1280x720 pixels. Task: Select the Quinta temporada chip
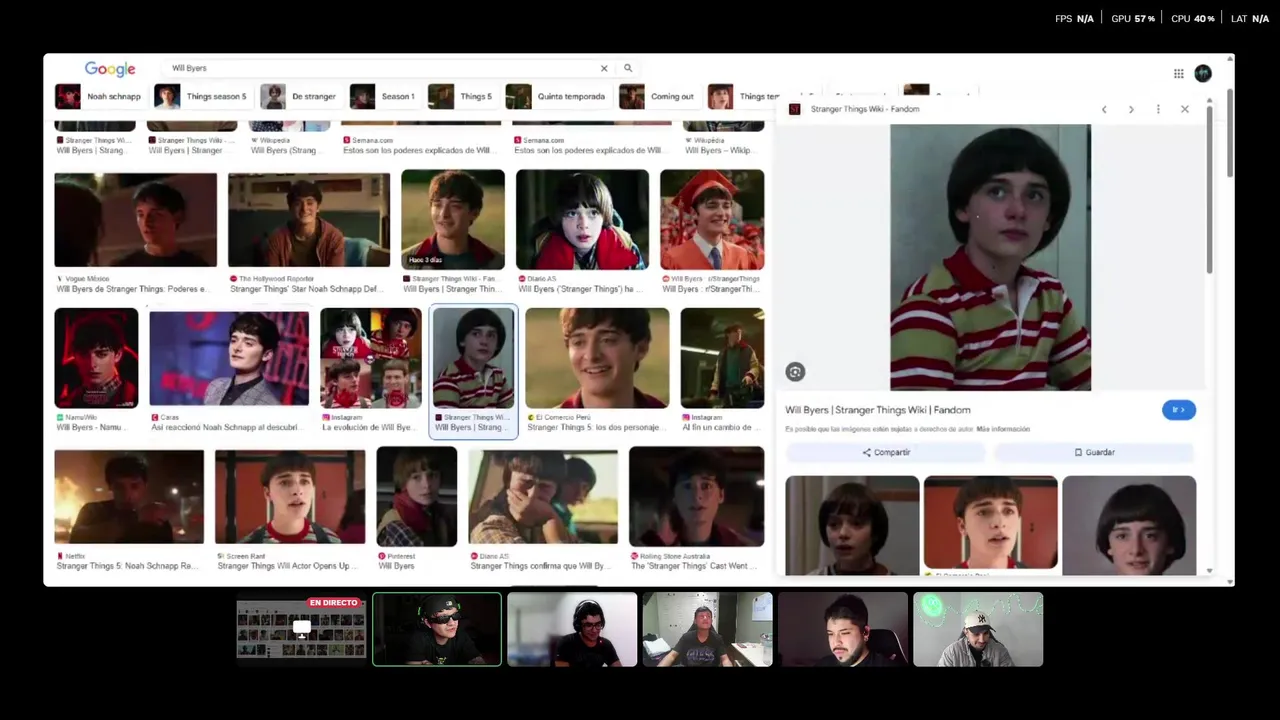[557, 96]
